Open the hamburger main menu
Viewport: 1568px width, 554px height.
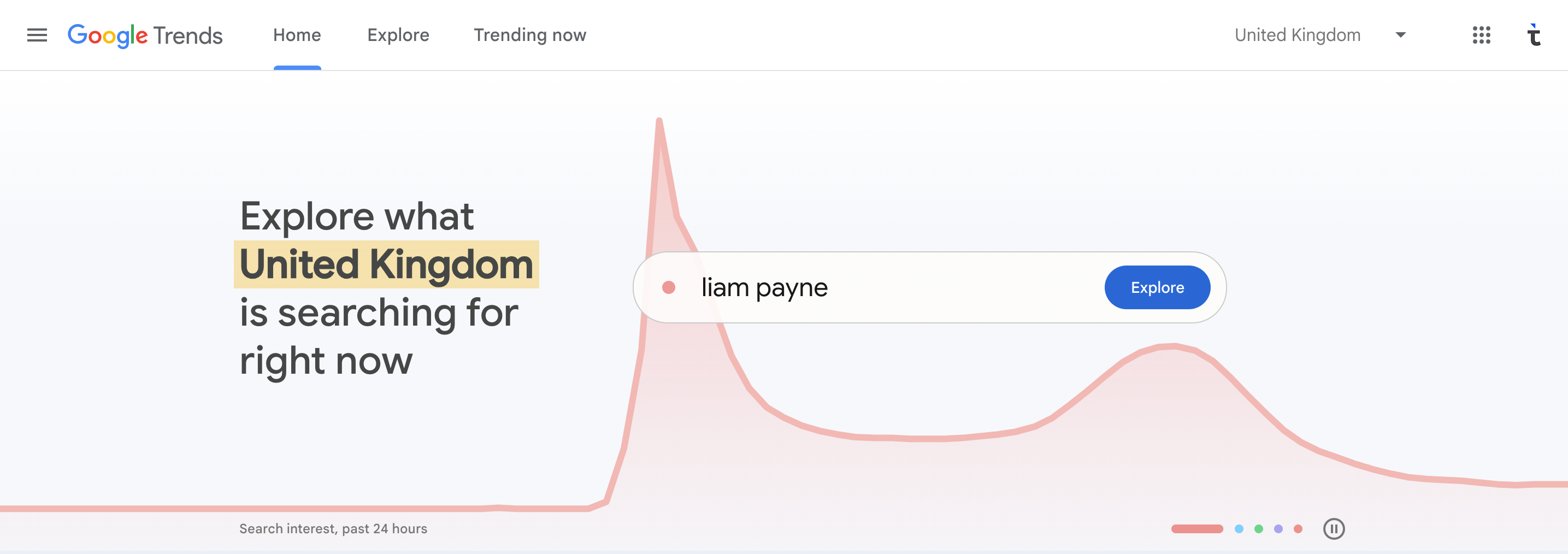37,36
